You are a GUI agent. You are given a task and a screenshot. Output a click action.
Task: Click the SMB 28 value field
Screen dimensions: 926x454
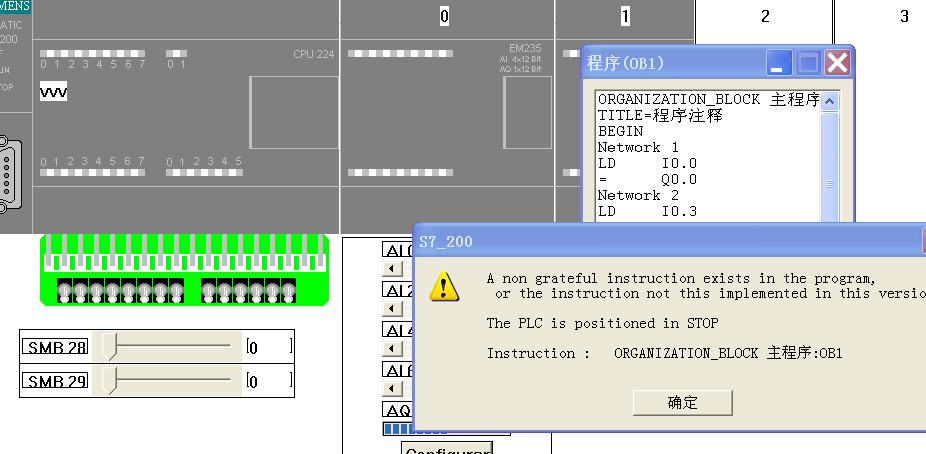click(269, 347)
